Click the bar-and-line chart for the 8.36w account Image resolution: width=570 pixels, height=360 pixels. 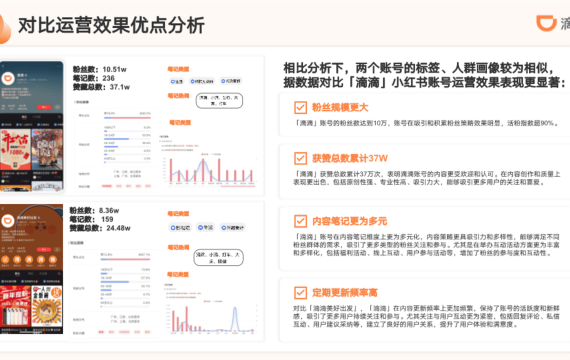click(212, 317)
